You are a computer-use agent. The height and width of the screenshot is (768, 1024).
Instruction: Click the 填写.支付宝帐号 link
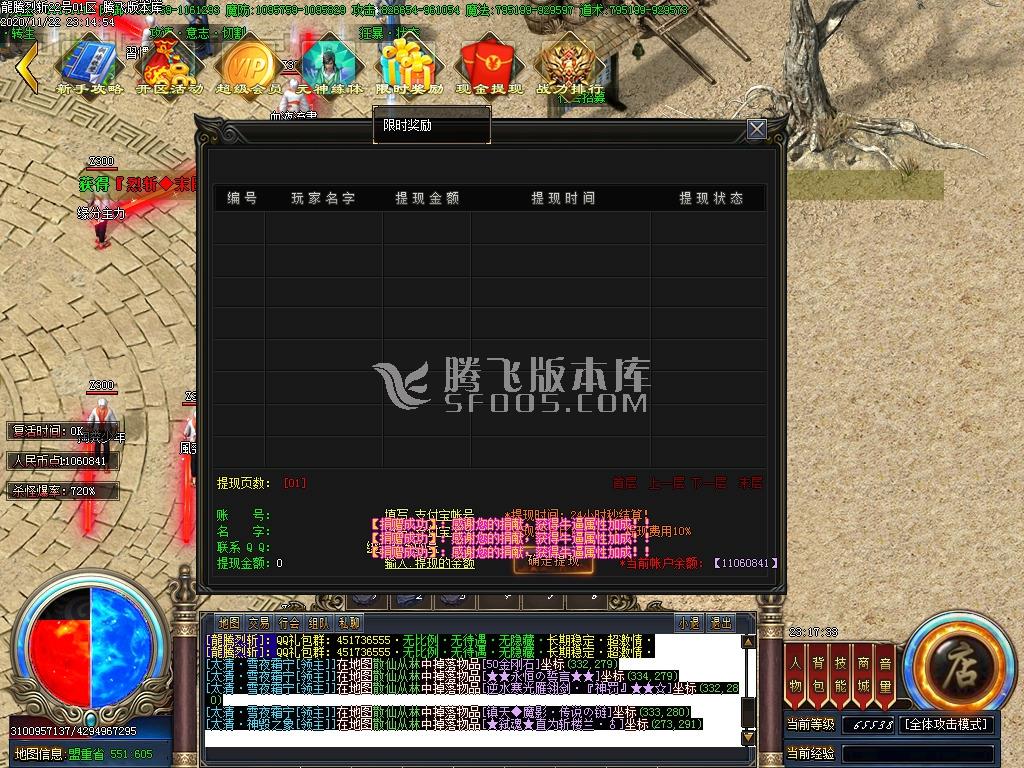[x=429, y=515]
